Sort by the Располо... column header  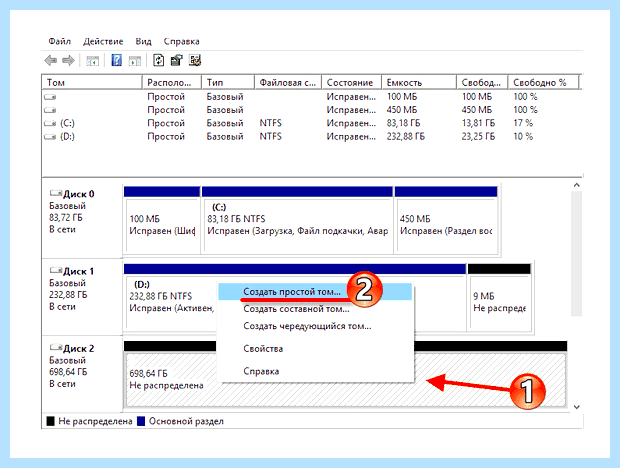coord(172,83)
